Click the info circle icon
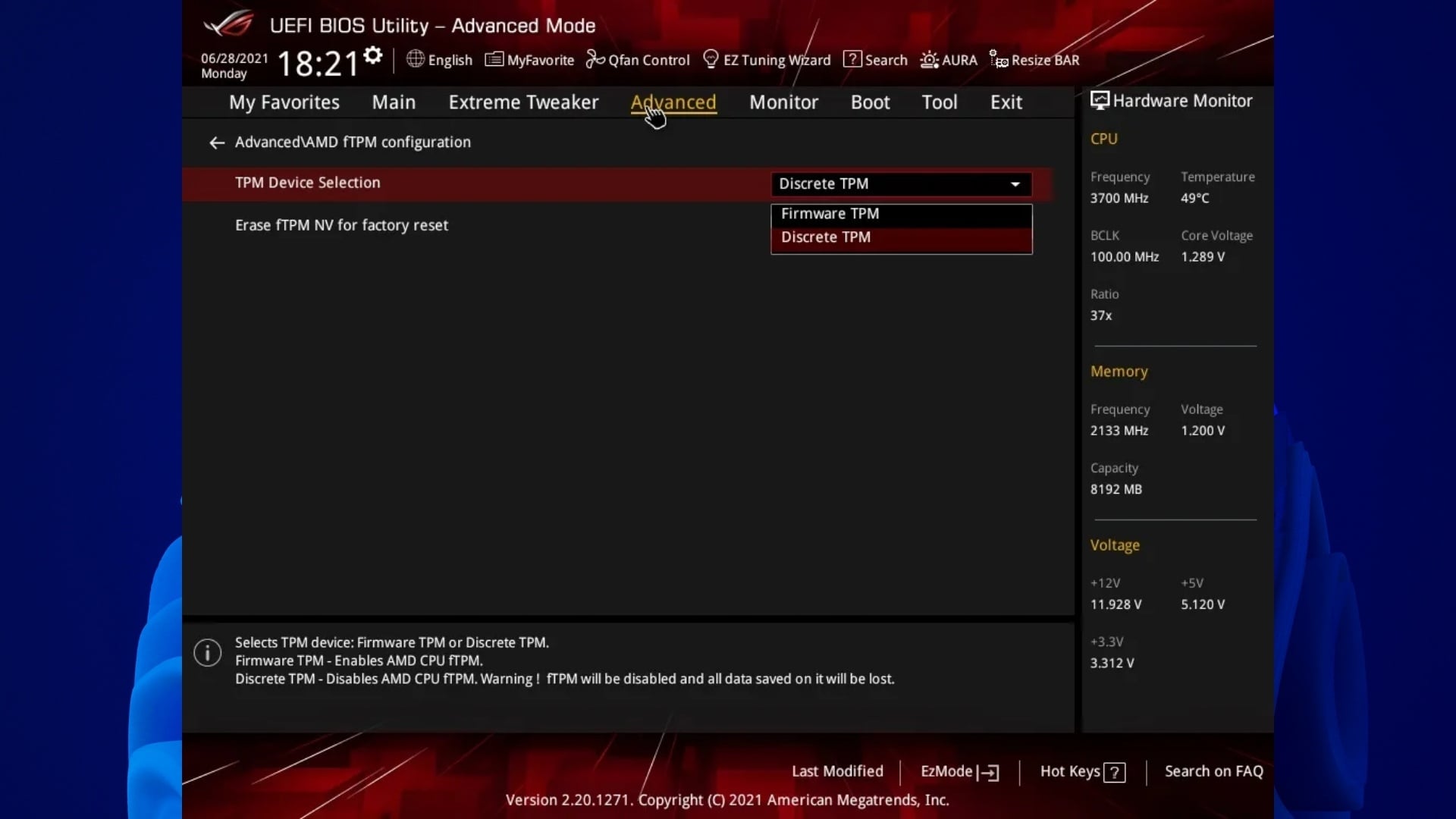Image resolution: width=1456 pixels, height=819 pixels. point(207,653)
